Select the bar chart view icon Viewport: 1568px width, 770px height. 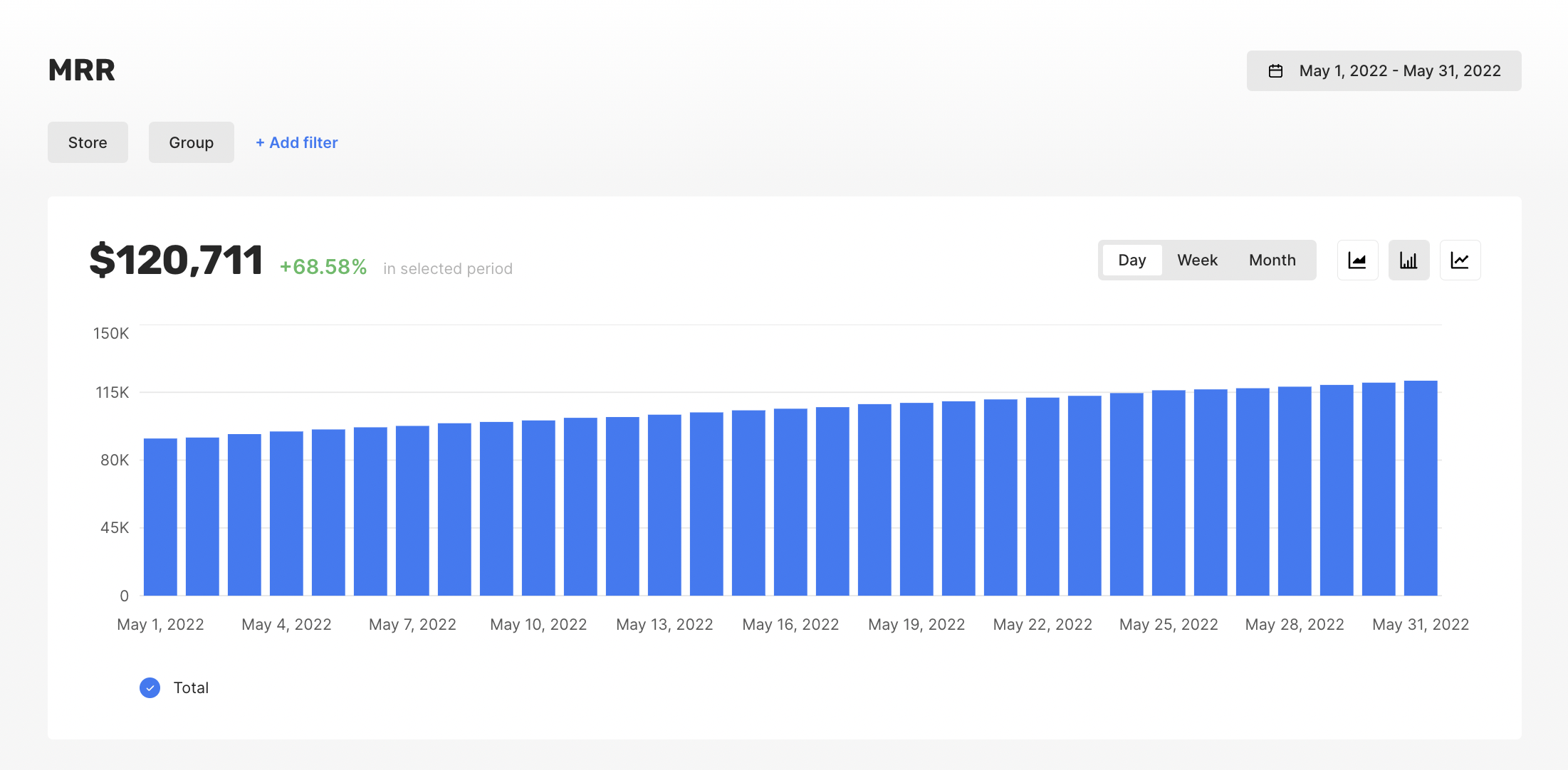click(1408, 260)
